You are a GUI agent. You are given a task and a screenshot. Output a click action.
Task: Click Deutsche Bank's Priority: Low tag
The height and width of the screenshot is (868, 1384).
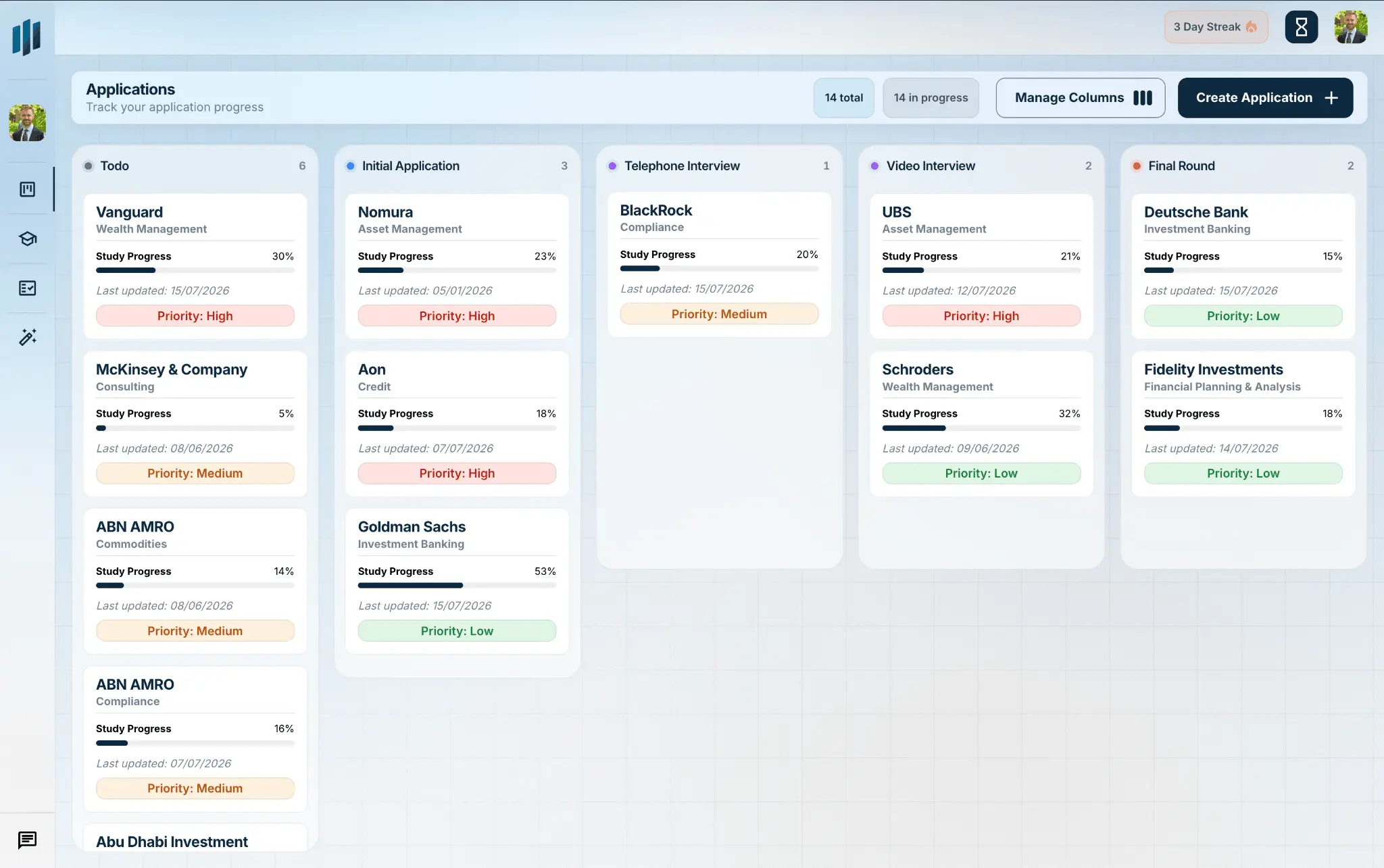pos(1243,315)
